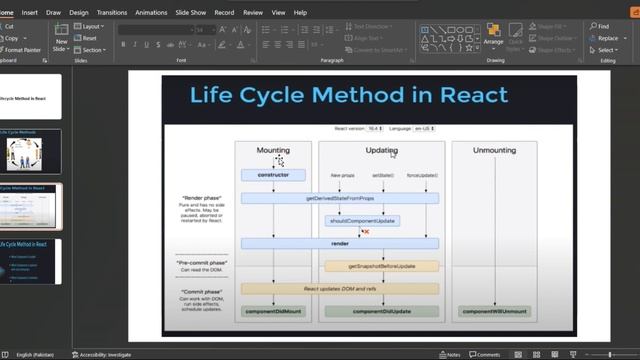Start Slide Show from status bar icon
Image resolution: width=640 pixels, height=360 pixels.
tap(573, 355)
